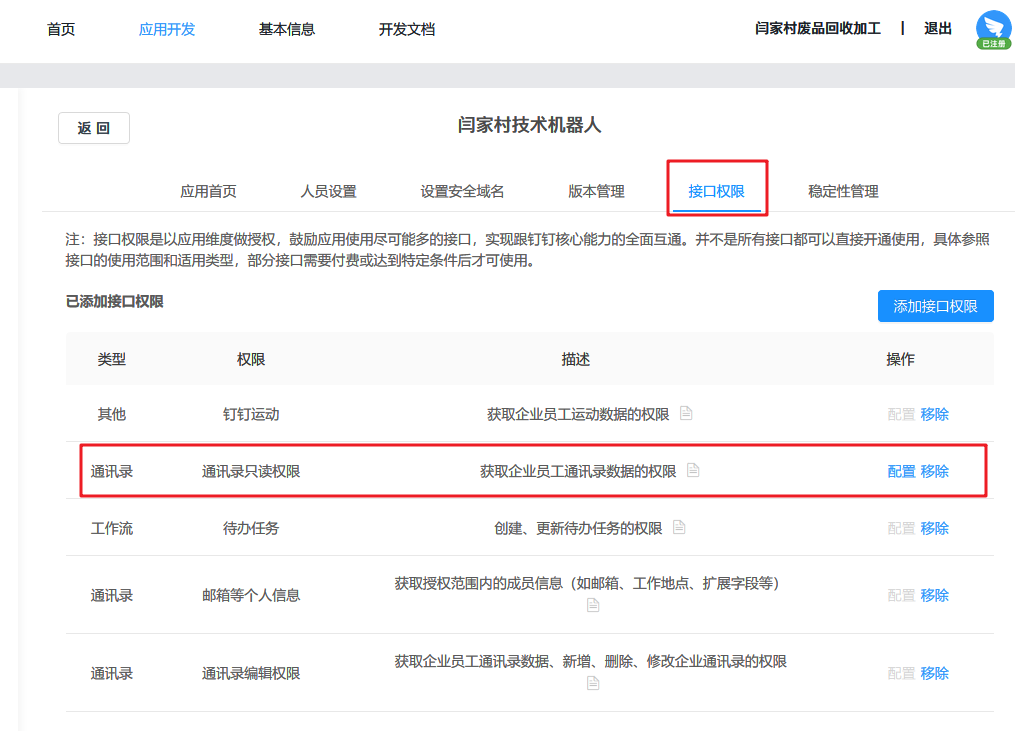Open the doc icon under 通讯录编辑权限 description
This screenshot has height=731, width=1015.
[x=593, y=683]
